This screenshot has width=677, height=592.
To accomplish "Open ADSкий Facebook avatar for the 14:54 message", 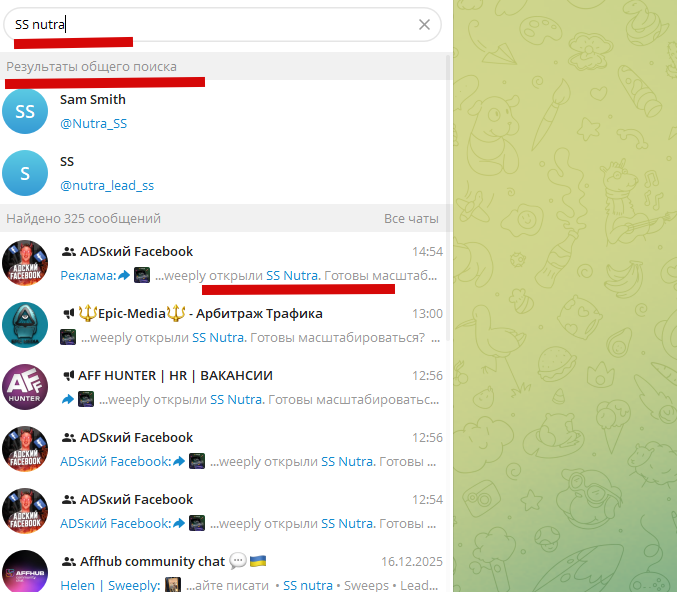I will 25,263.
